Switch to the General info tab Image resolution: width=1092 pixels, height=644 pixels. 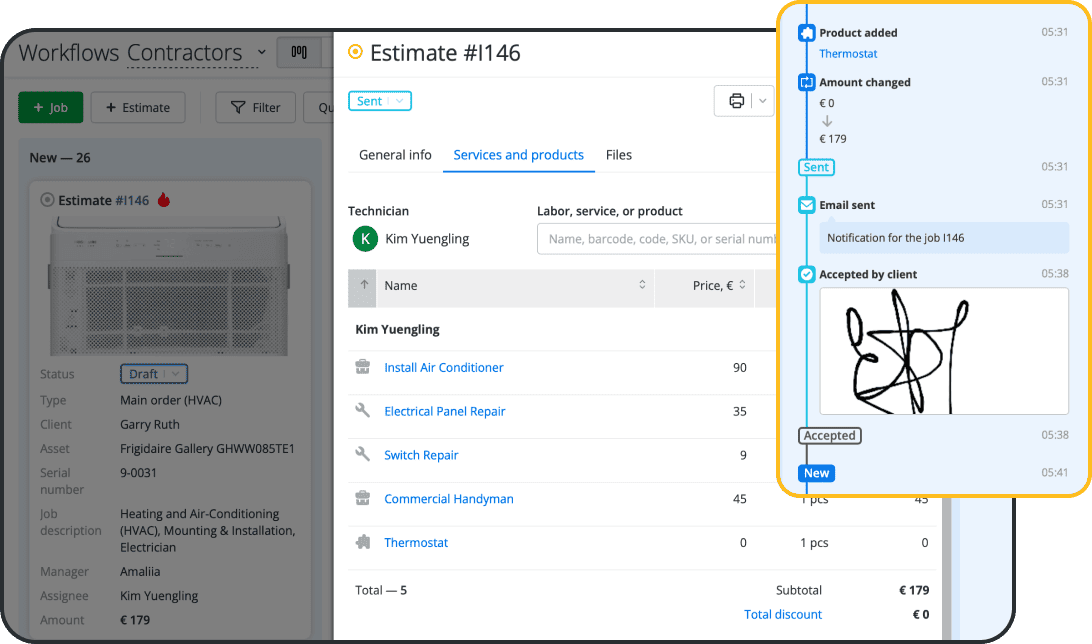click(395, 155)
